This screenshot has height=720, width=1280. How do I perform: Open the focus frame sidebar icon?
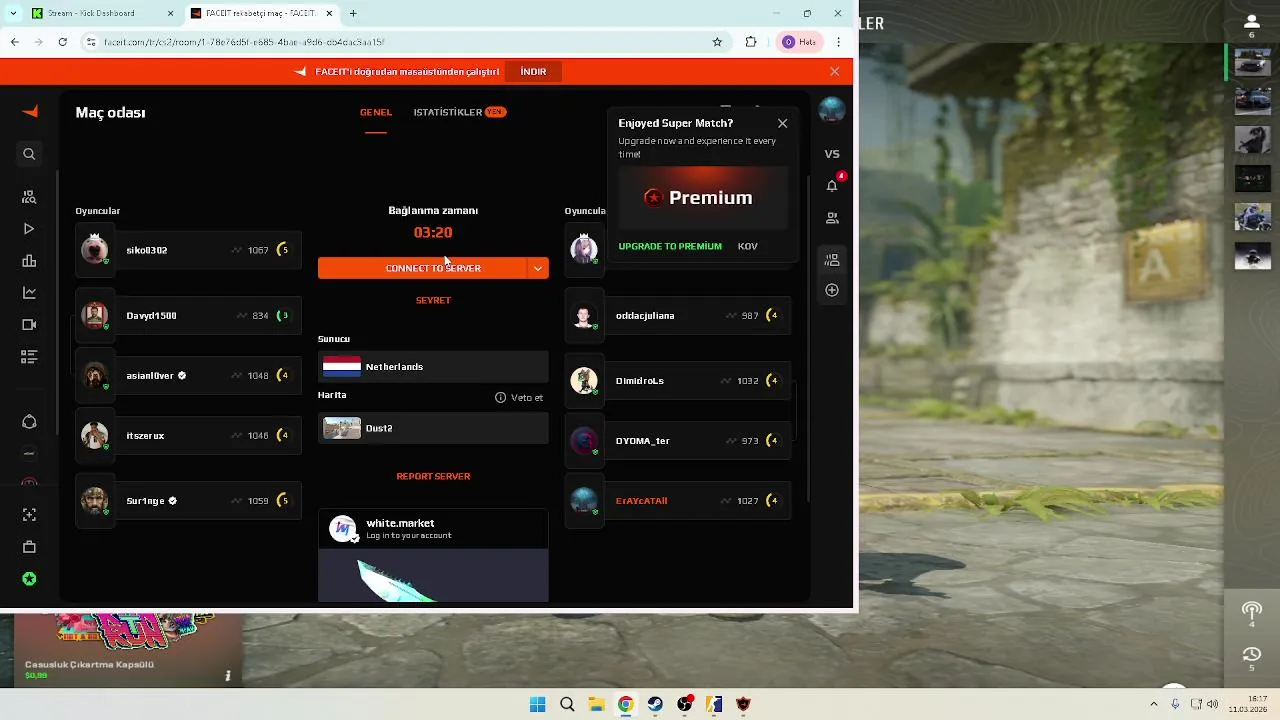[29, 514]
